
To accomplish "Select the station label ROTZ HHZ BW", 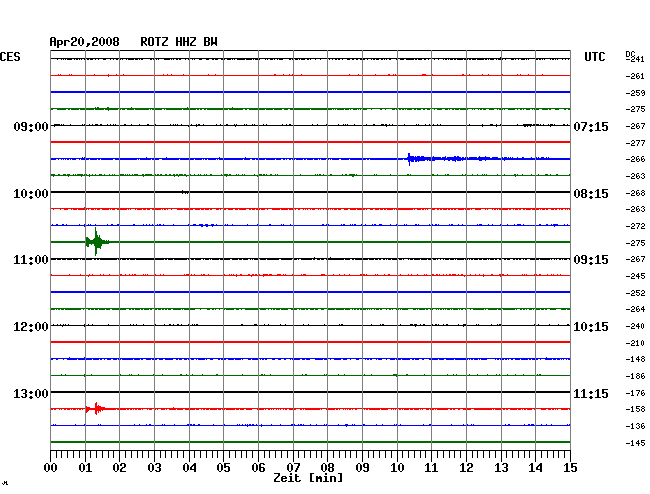I will click(179, 42).
